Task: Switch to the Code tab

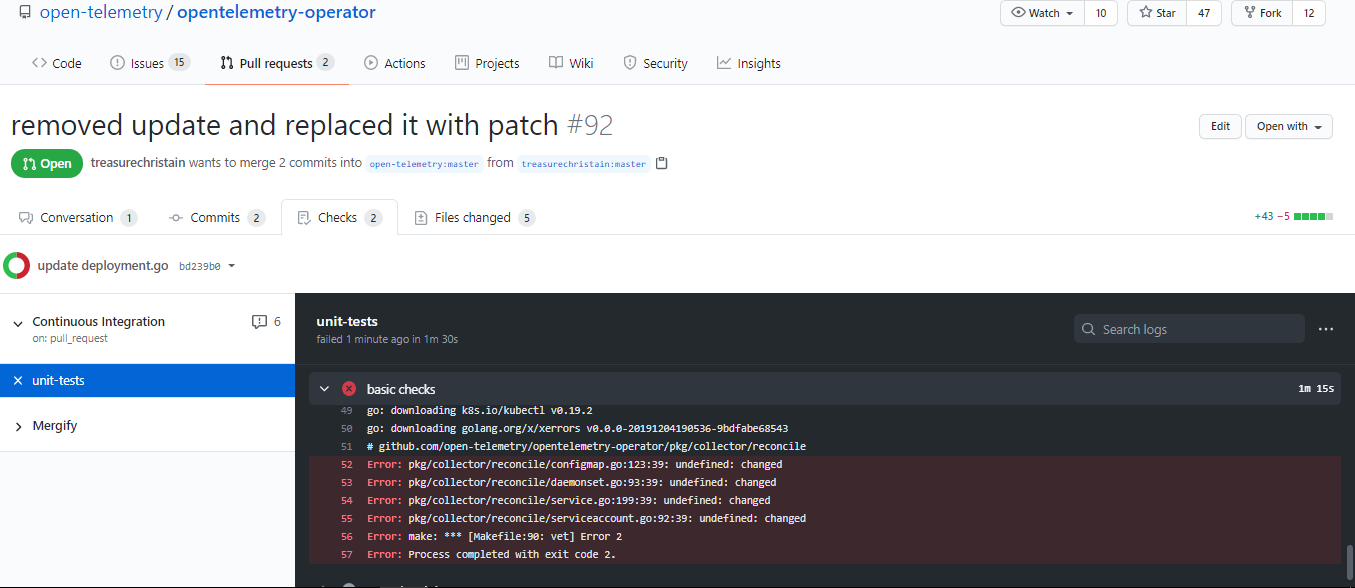Action: (x=57, y=63)
